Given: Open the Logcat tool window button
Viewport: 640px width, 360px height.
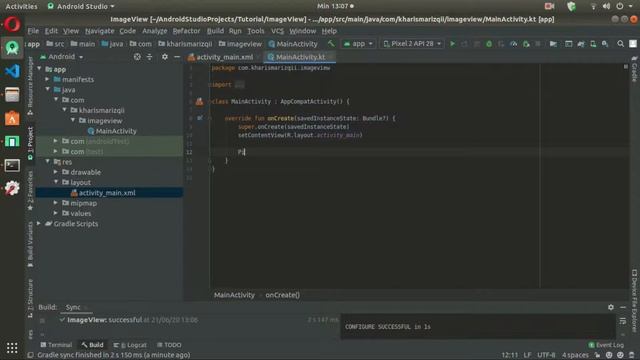Looking at the screenshot, I should tap(130, 345).
